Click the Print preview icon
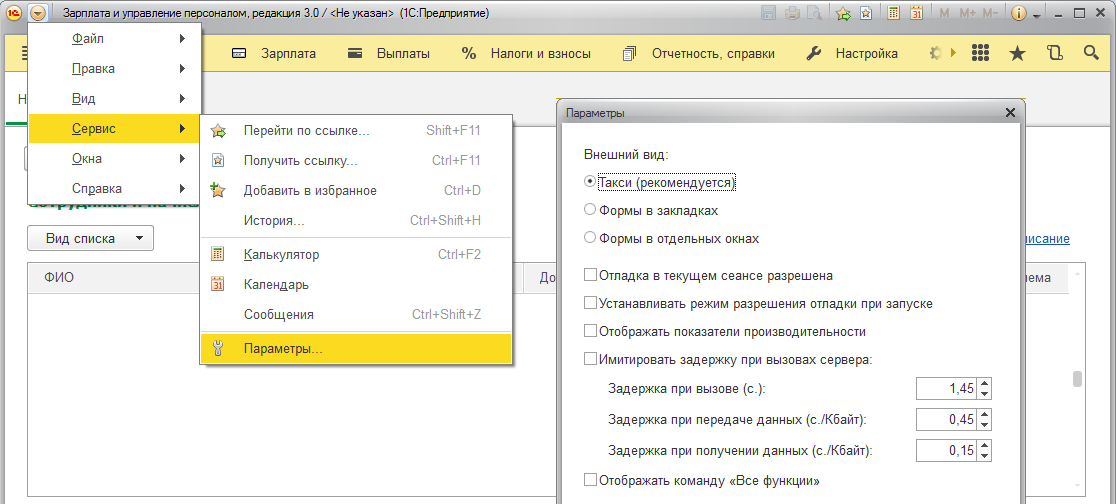This screenshot has width=1116, height=504. pos(813,13)
